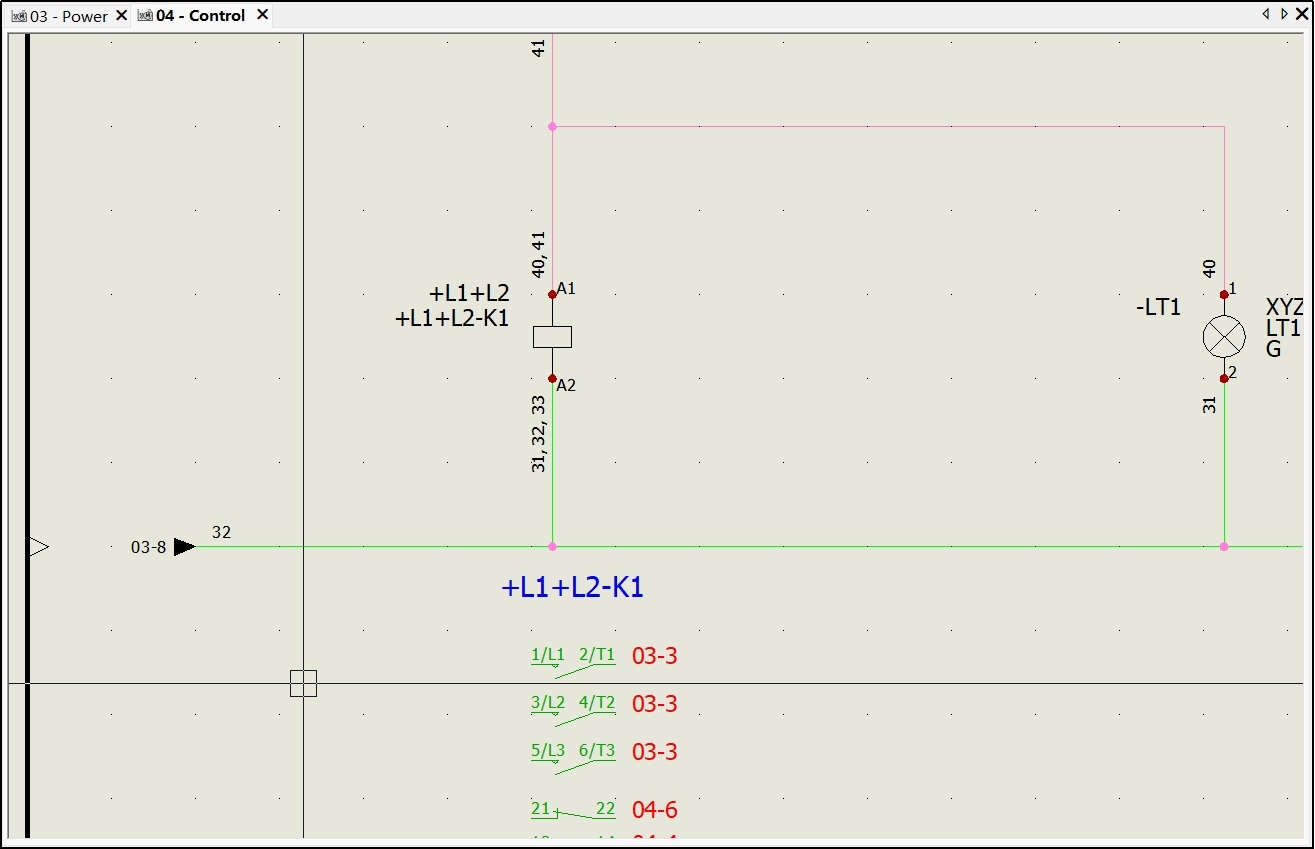Click wire label 40 above the lamp
The image size is (1315, 849).
click(x=1210, y=269)
